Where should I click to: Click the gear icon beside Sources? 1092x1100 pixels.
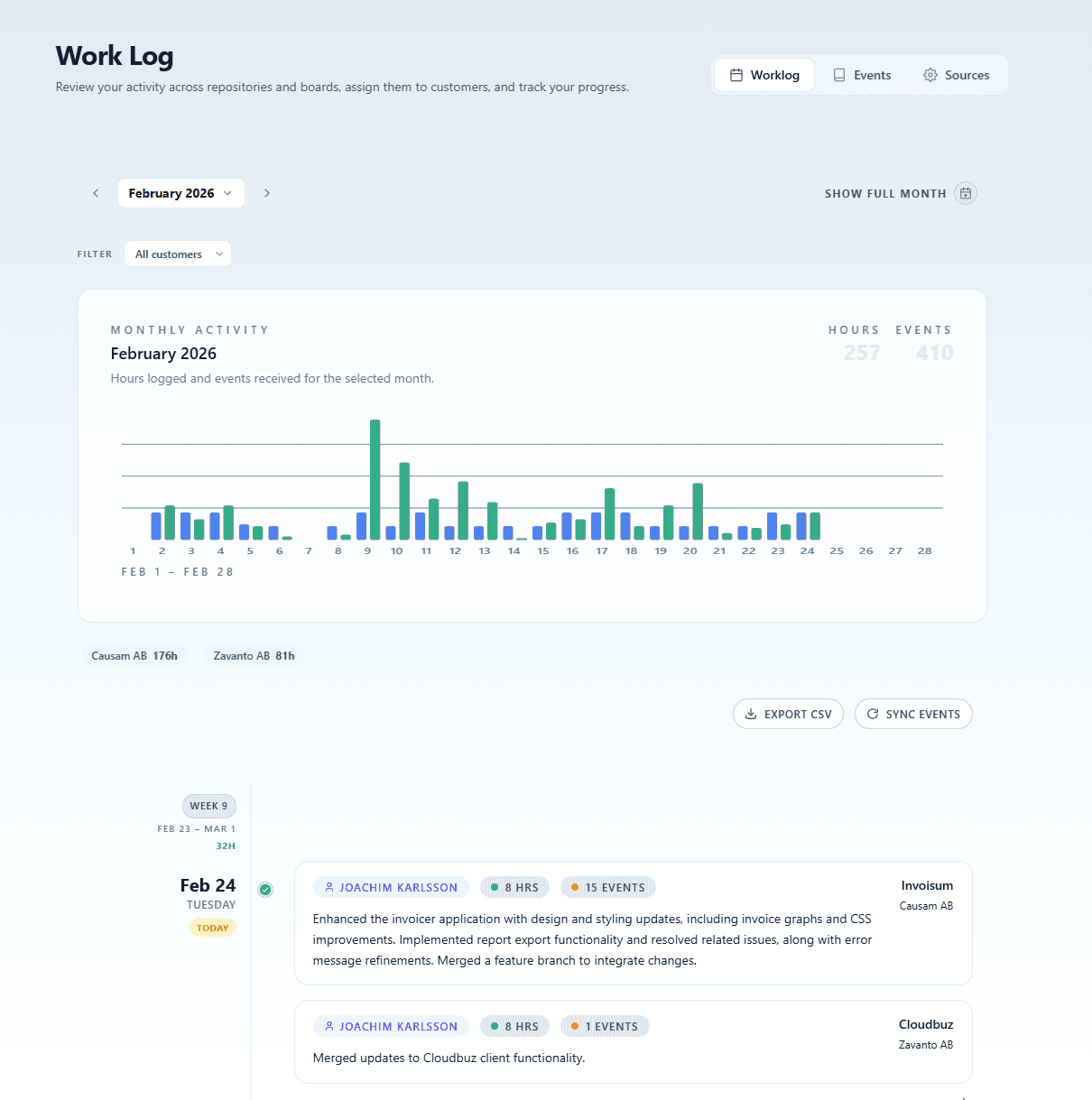pyautogui.click(x=929, y=75)
